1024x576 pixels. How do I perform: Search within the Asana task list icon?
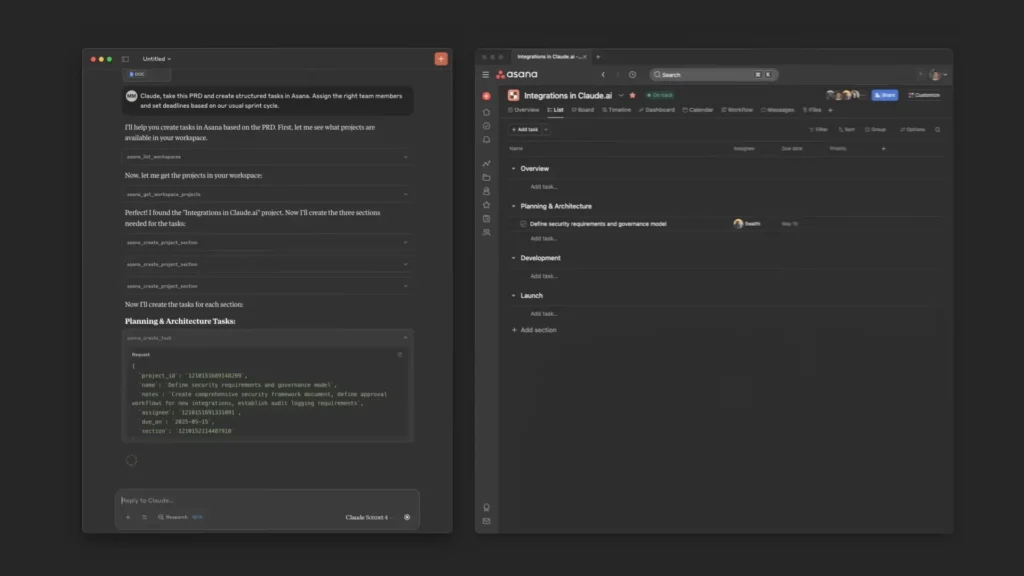938,129
